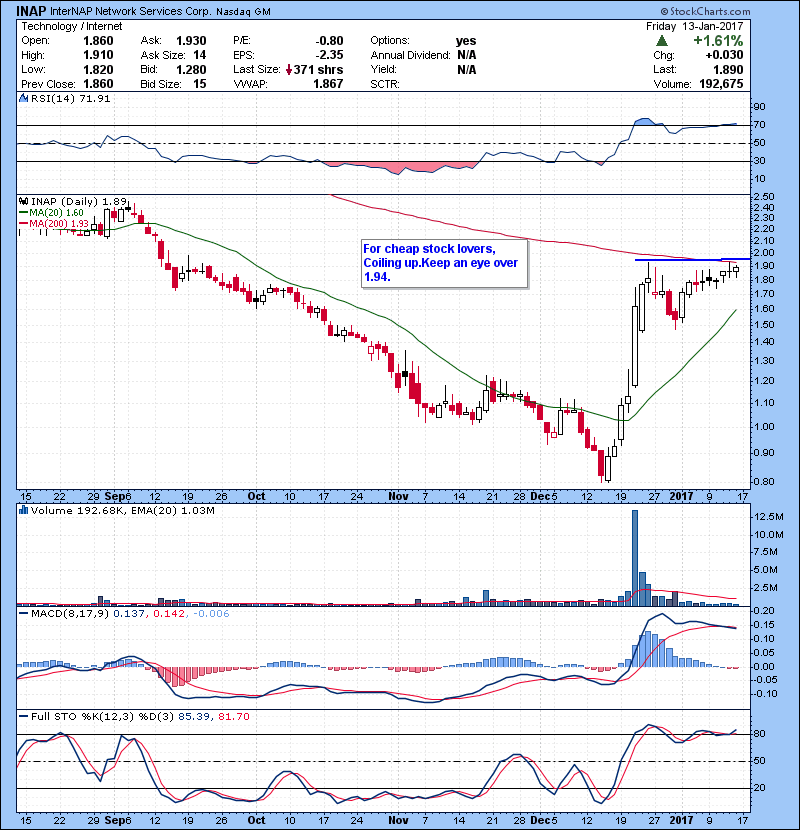Click the MACD signal value 0.142

[169, 614]
